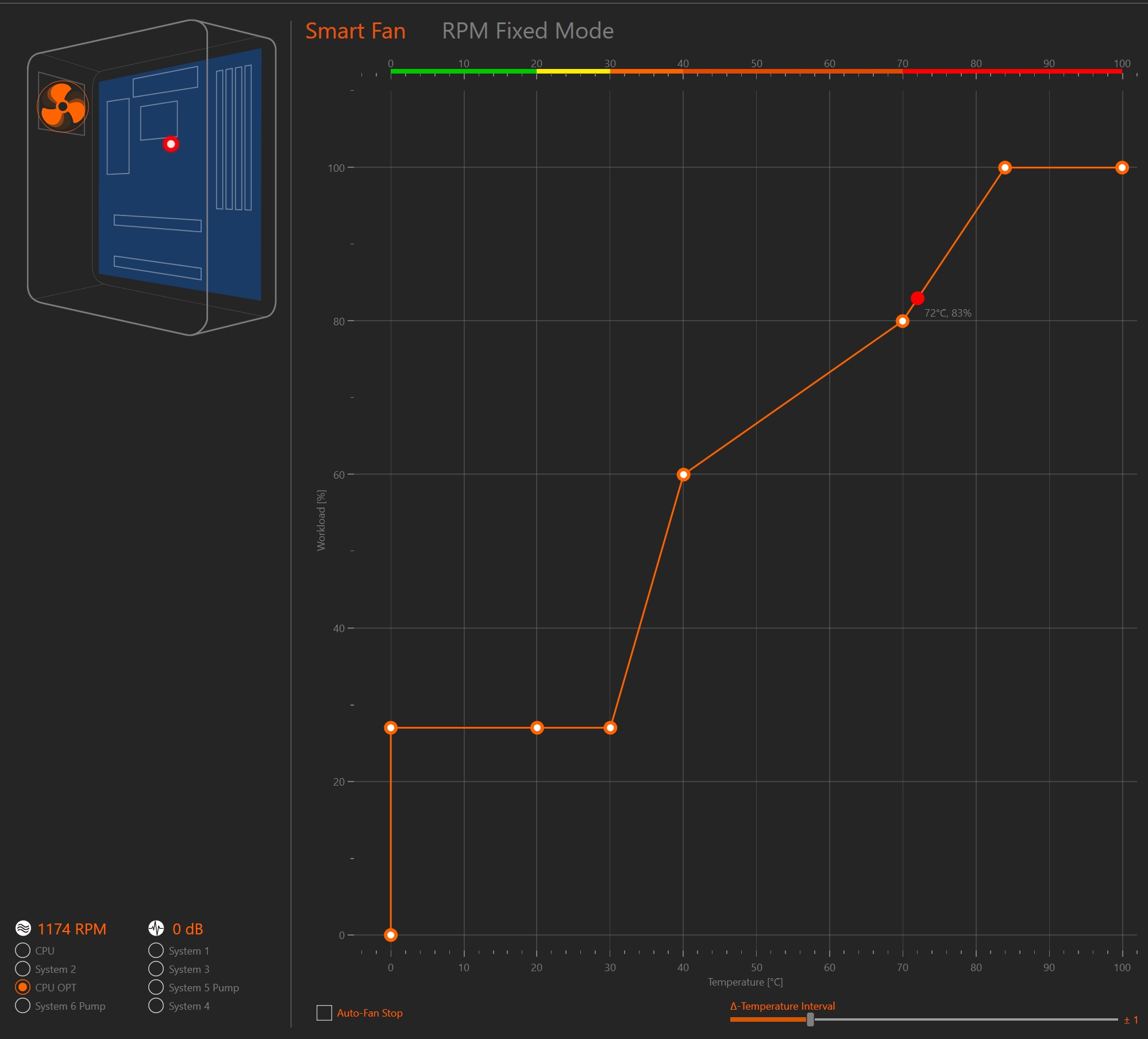Enable the Auto-Fan Stop checkbox

(324, 1013)
